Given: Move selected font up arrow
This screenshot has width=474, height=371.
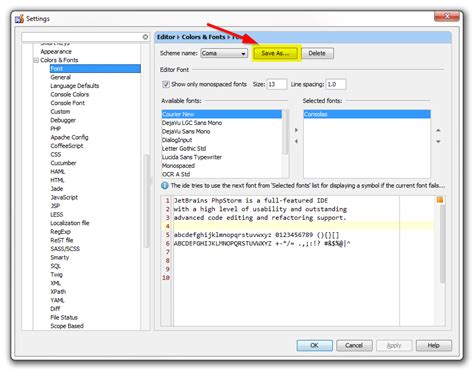Looking at the screenshot, I should click(x=438, y=130).
